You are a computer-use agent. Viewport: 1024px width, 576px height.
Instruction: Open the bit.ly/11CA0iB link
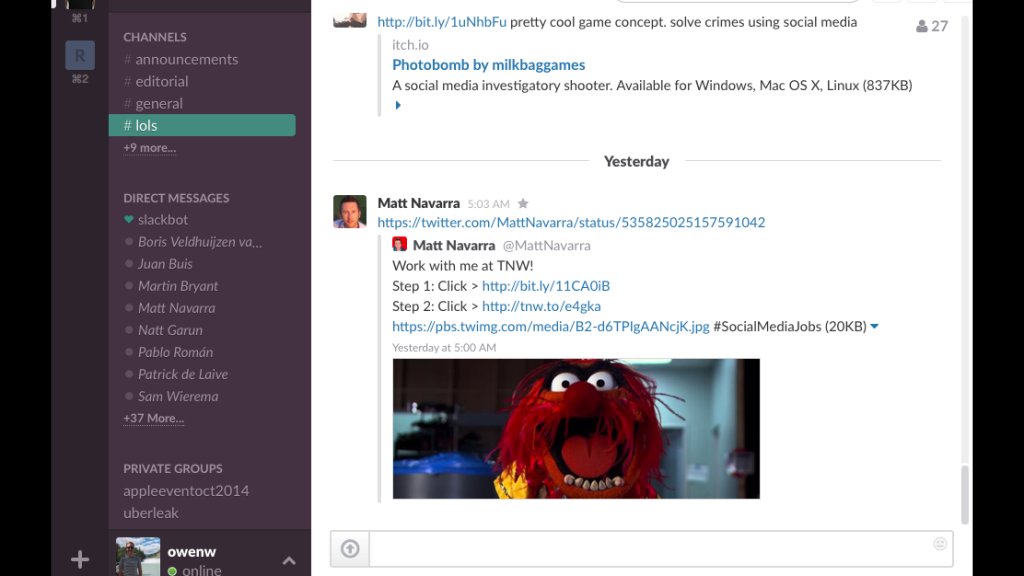(545, 285)
